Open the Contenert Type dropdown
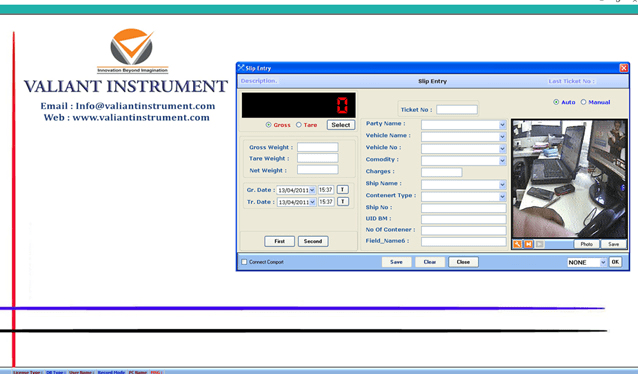The height and width of the screenshot is (374, 638). (x=503, y=197)
